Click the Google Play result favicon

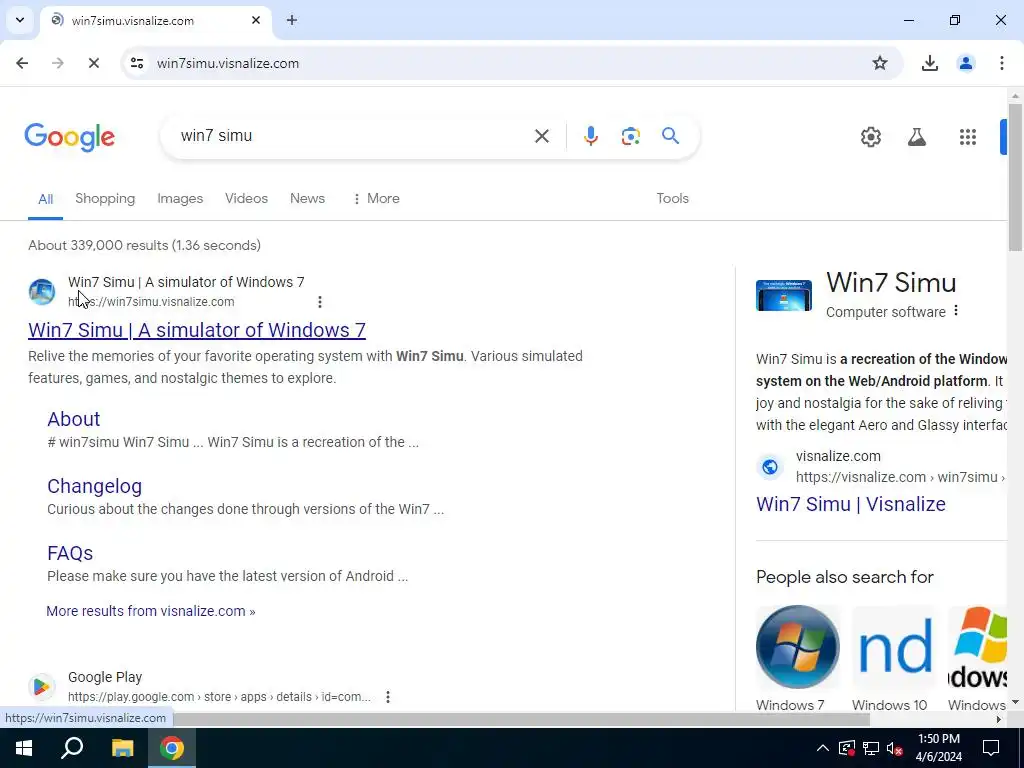click(x=42, y=686)
